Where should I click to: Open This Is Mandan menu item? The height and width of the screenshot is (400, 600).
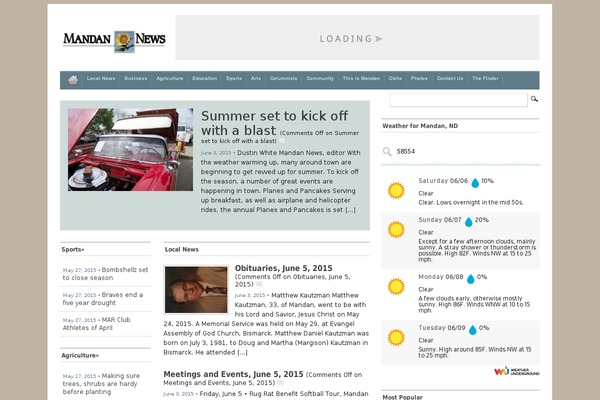[x=361, y=78]
